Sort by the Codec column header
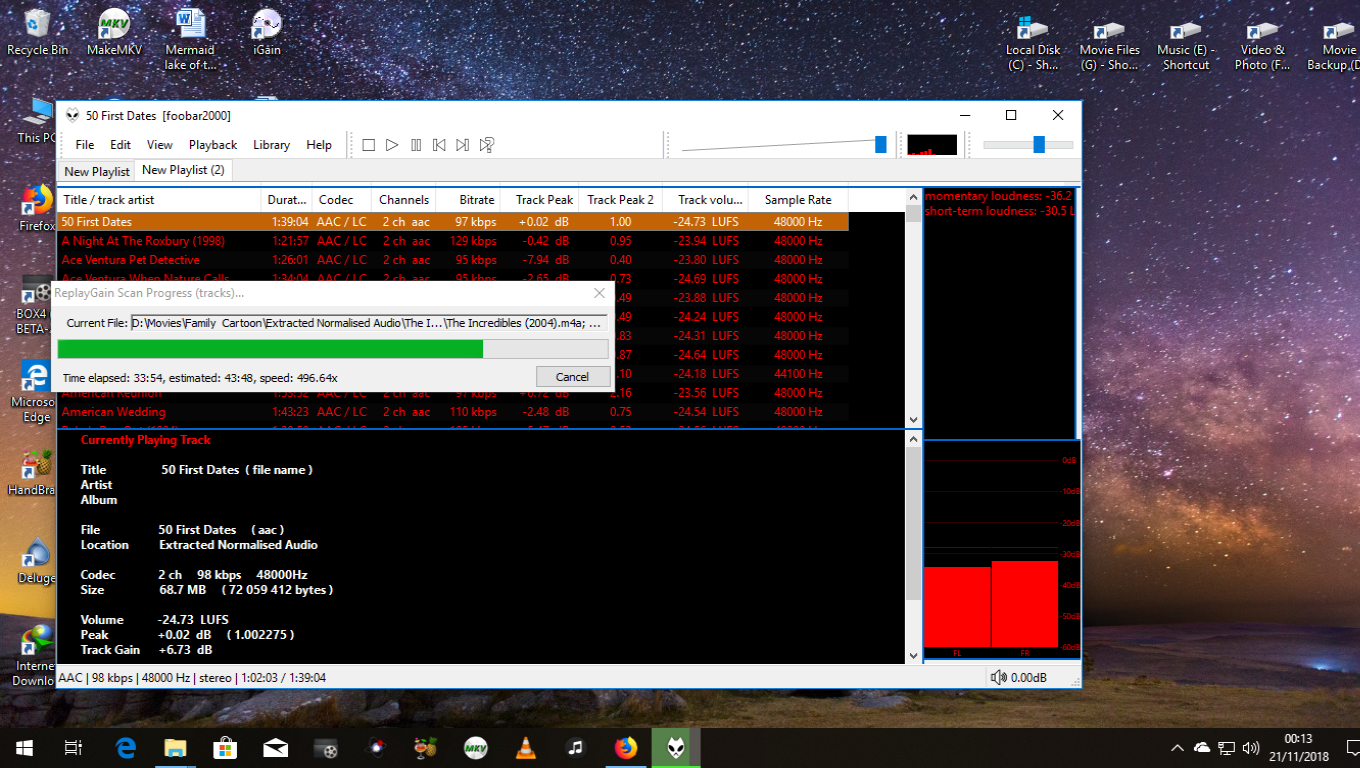This screenshot has height=768, width=1360. pos(342,200)
